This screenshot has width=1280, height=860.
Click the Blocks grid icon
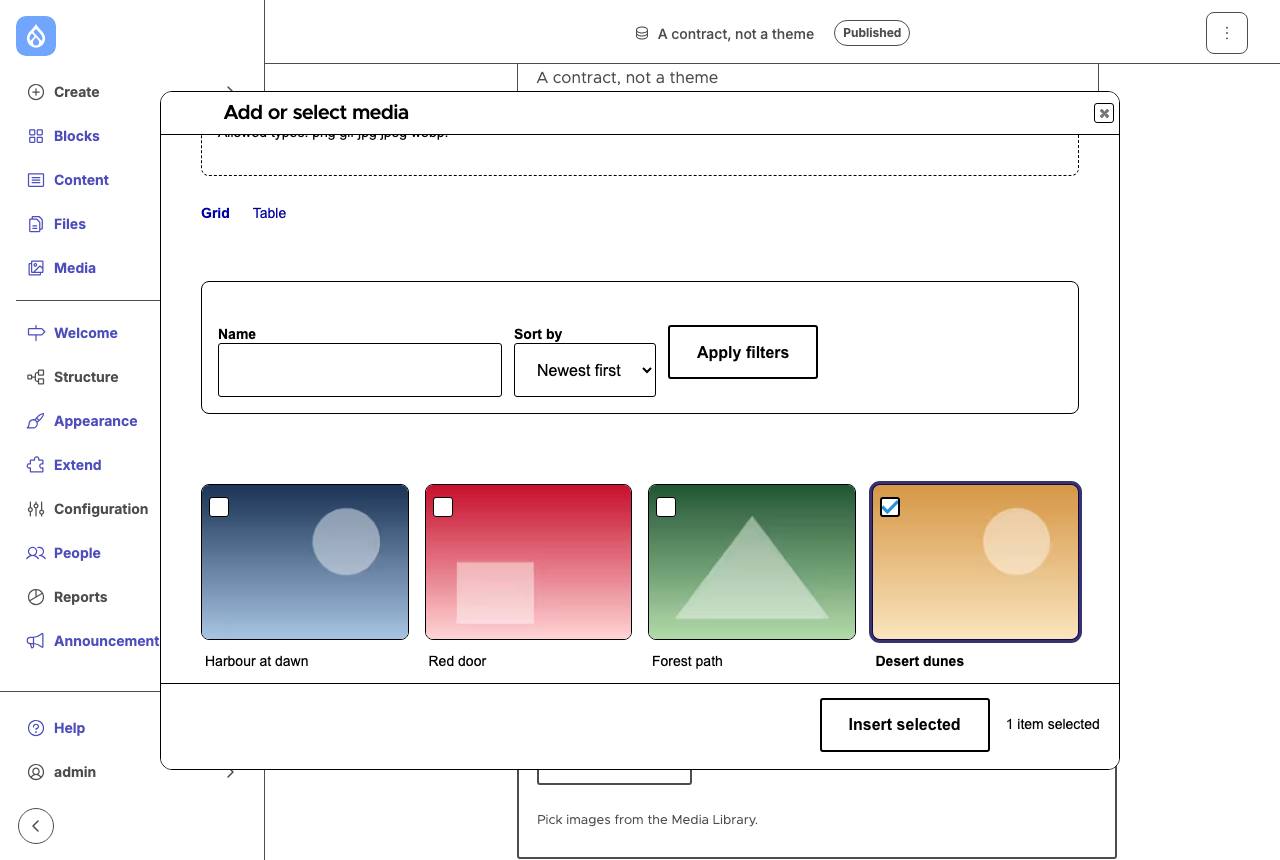(x=36, y=136)
